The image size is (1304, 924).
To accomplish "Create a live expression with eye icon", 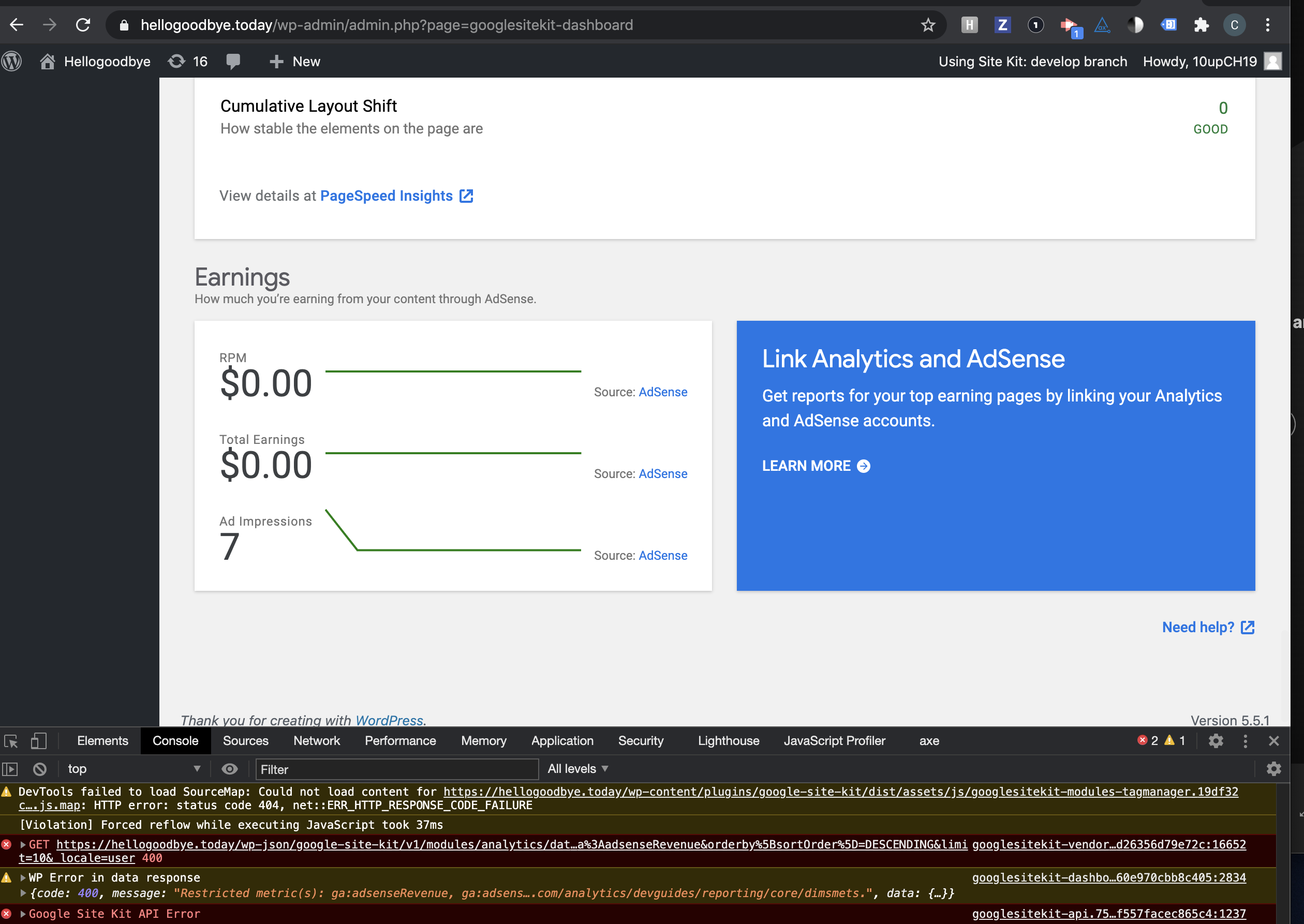I will pyautogui.click(x=229, y=769).
